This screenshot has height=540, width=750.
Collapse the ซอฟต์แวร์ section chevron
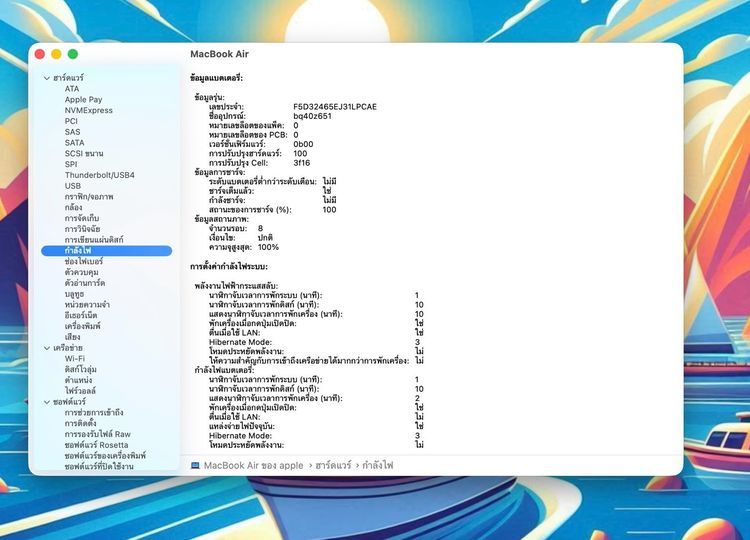47,402
